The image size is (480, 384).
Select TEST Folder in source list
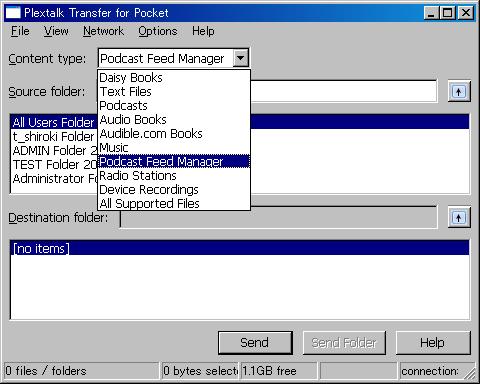(x=54, y=164)
